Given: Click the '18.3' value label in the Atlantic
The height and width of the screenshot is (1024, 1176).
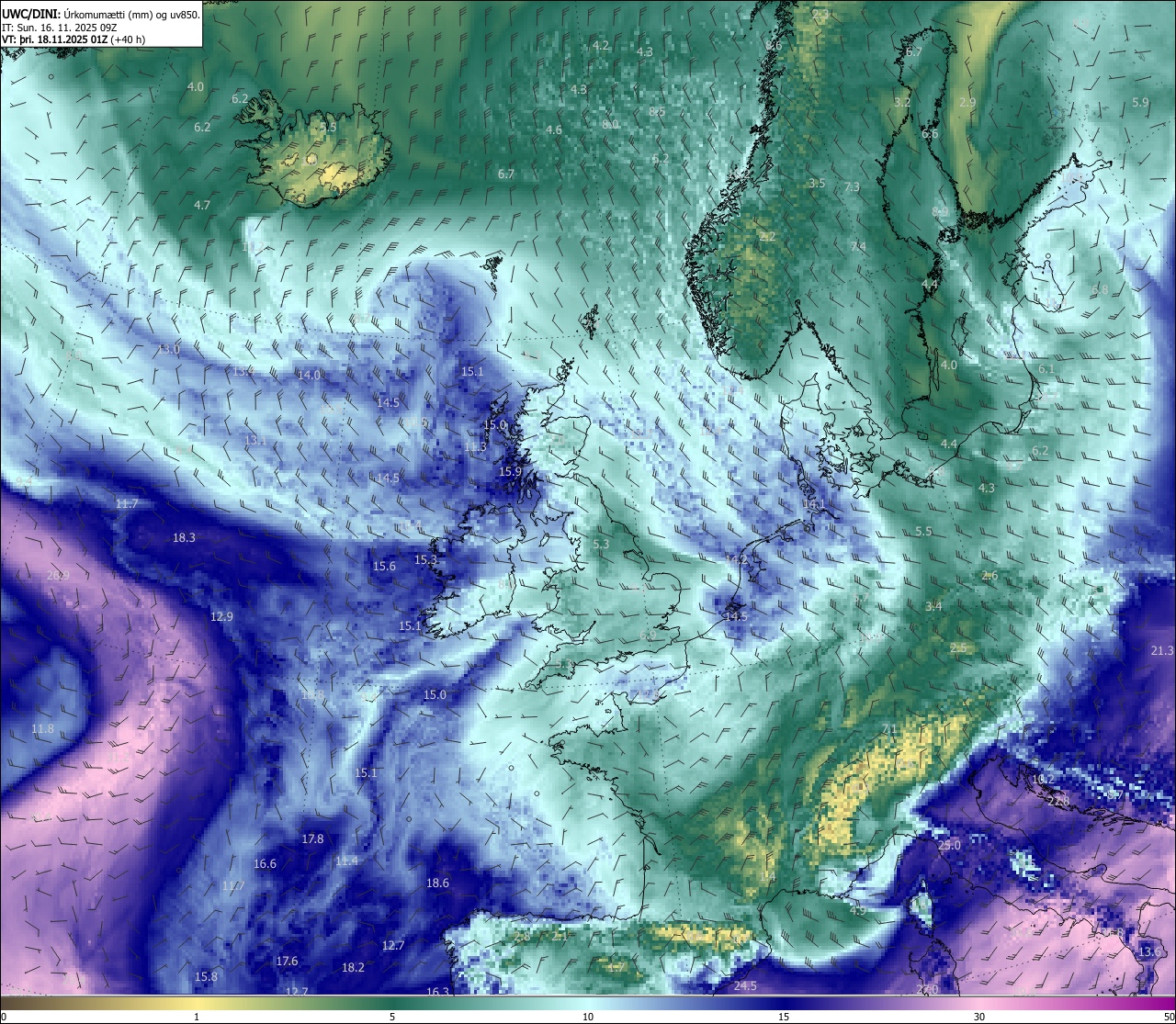Looking at the screenshot, I should tap(184, 538).
